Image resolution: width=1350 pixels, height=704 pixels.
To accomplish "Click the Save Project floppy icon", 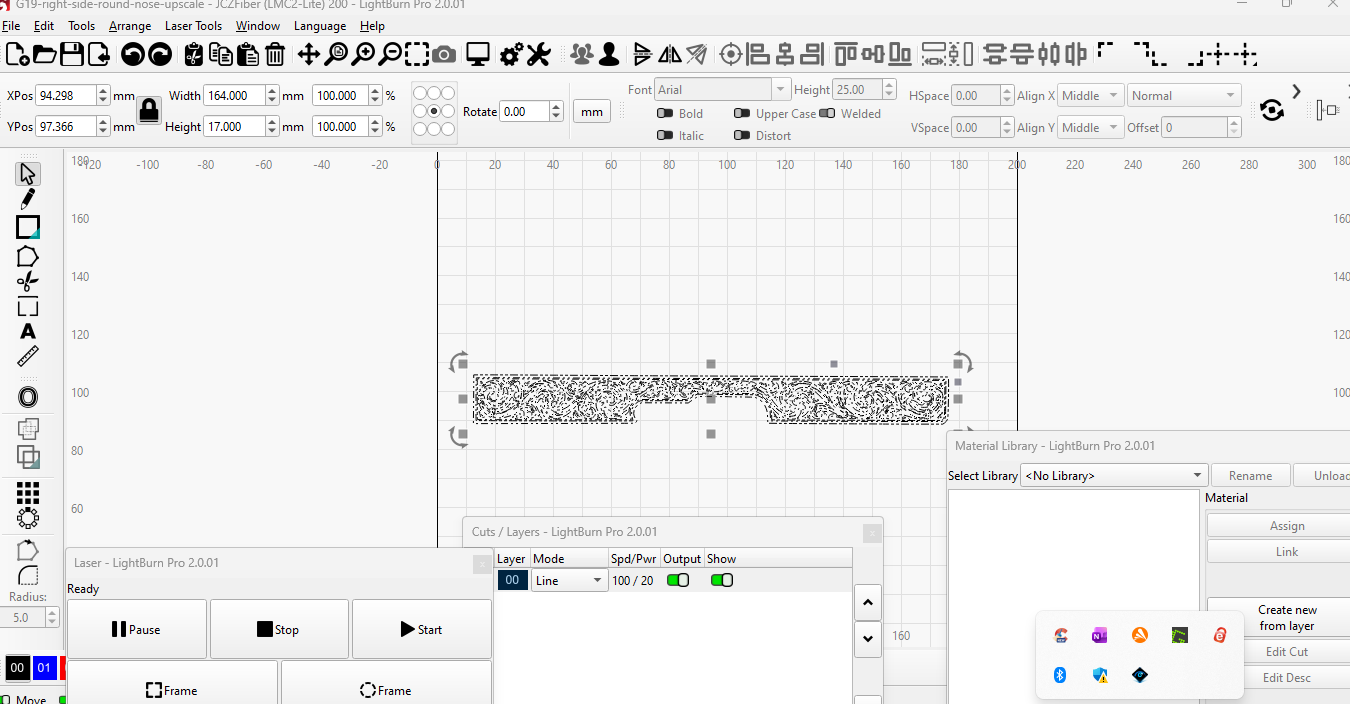I will (72, 55).
